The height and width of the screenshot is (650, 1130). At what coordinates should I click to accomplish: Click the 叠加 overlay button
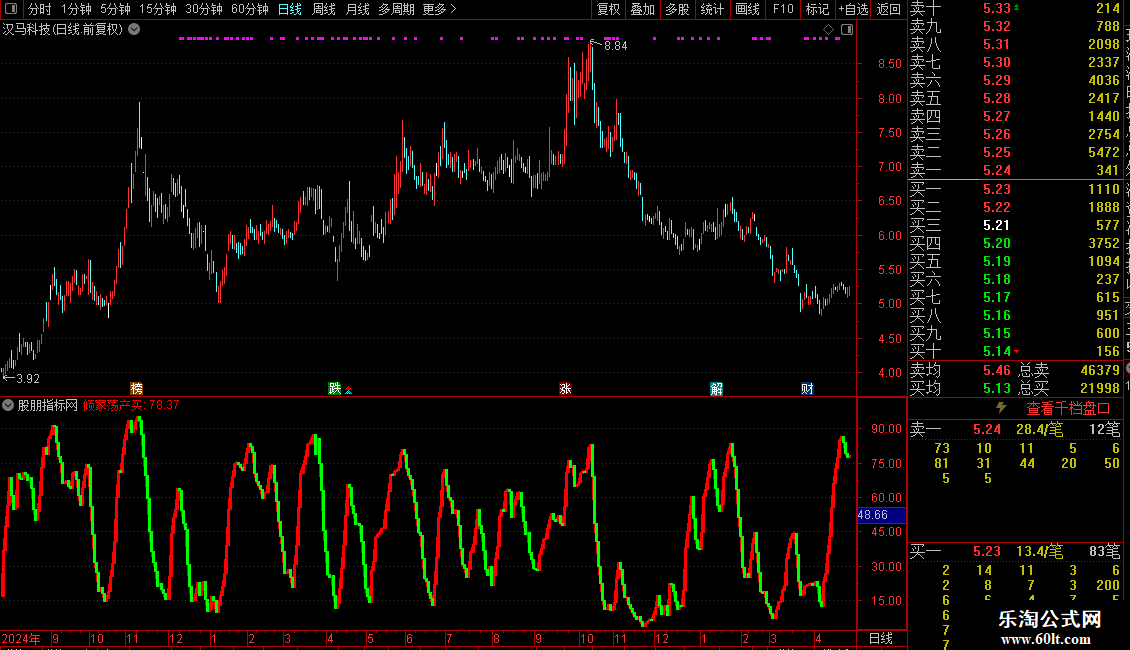(643, 9)
